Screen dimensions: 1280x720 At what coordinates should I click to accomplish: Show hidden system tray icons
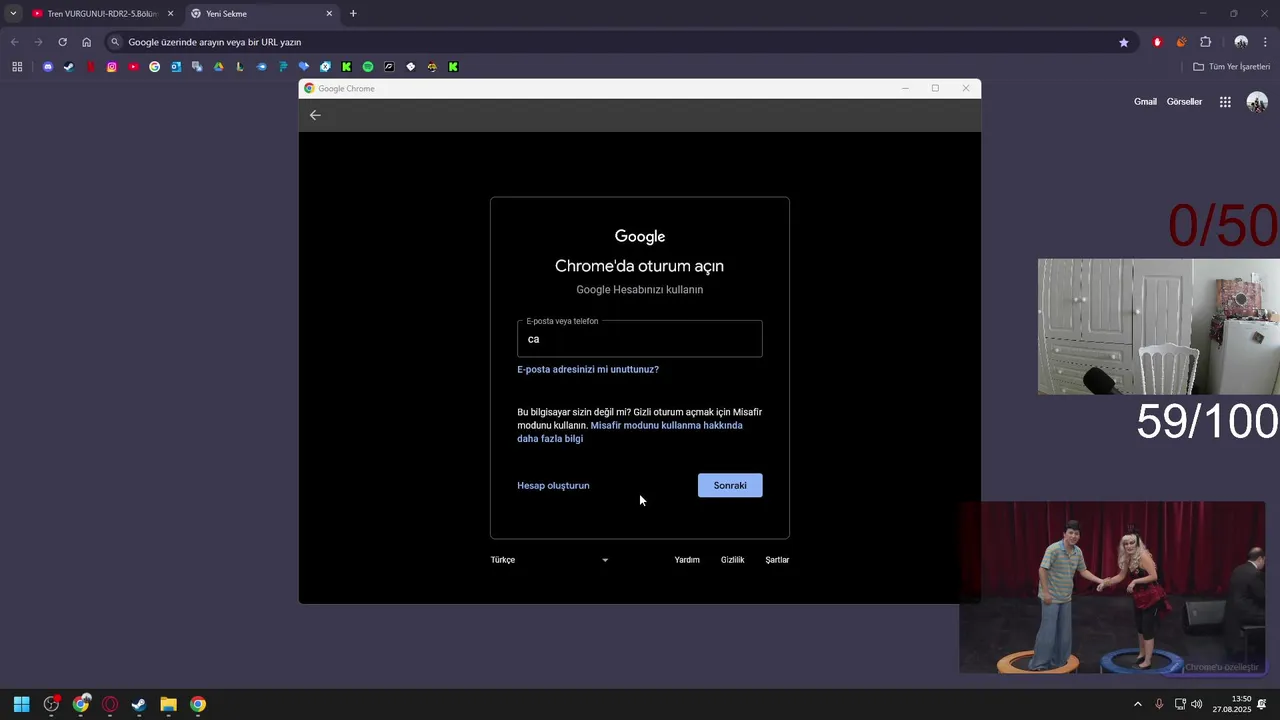1137,704
